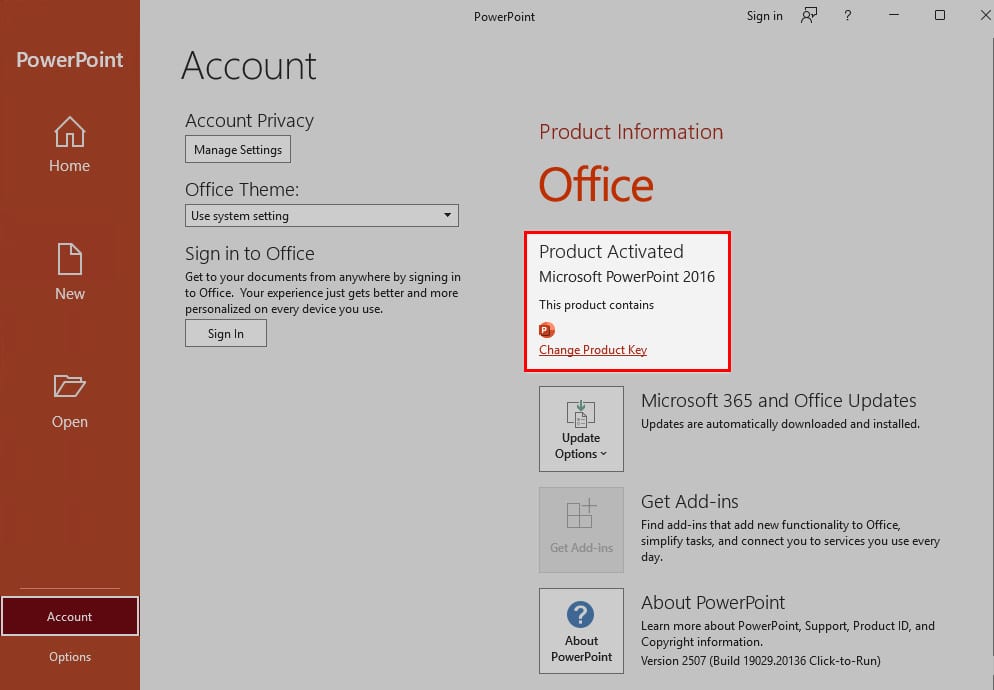Click the large Office logo text
The image size is (994, 690).
click(x=596, y=185)
